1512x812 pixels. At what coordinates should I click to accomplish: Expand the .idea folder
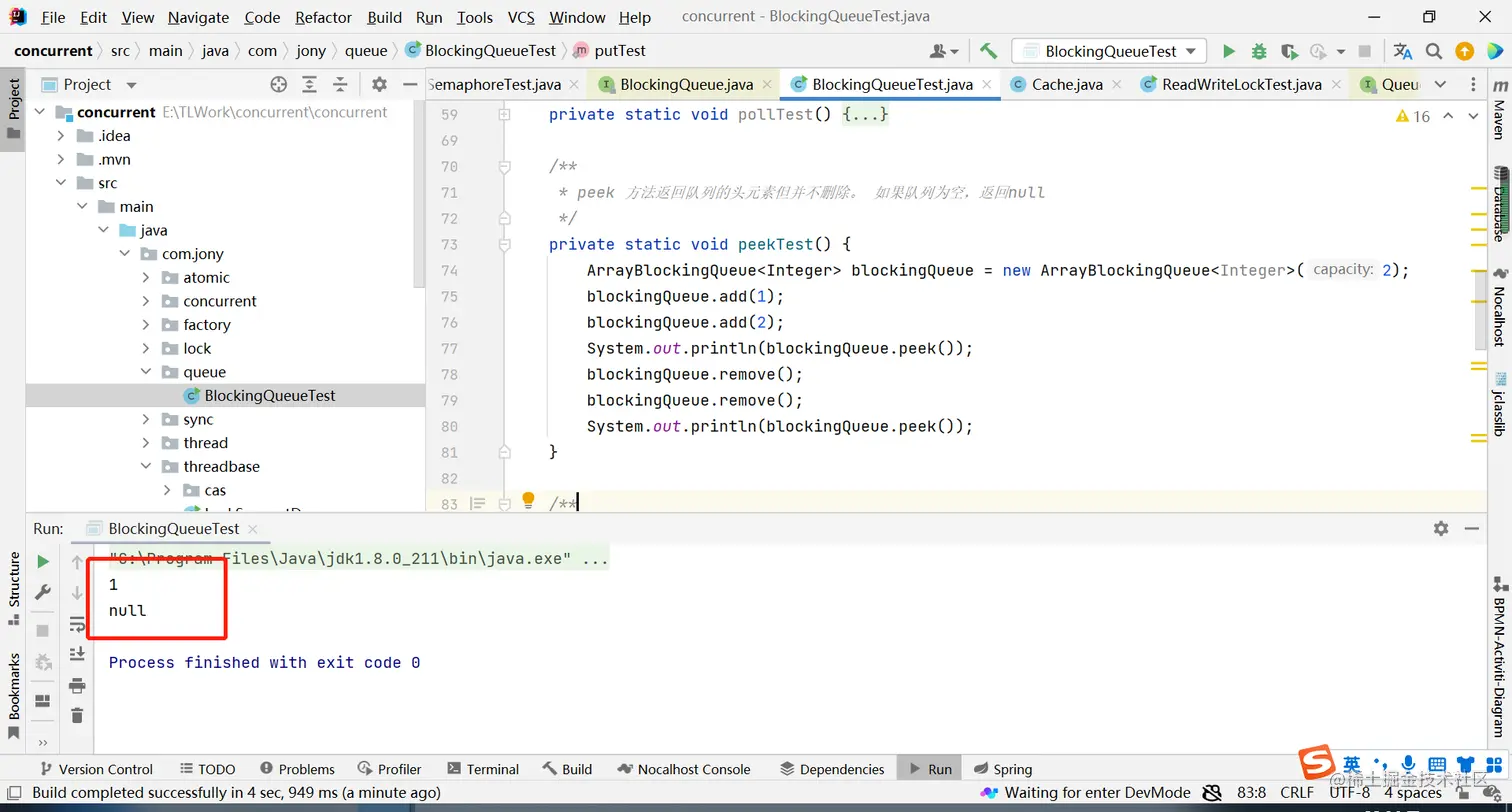[x=61, y=136]
